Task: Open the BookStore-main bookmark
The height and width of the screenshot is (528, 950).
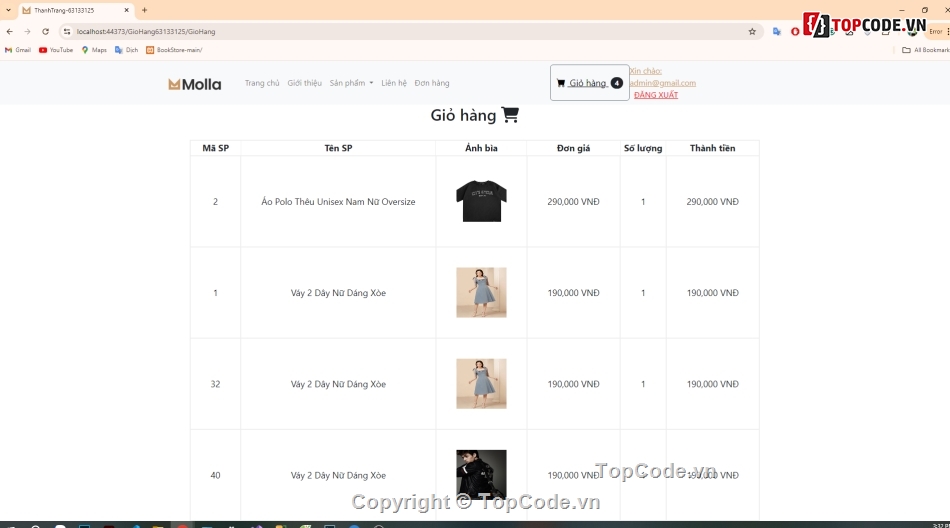Action: tap(174, 49)
